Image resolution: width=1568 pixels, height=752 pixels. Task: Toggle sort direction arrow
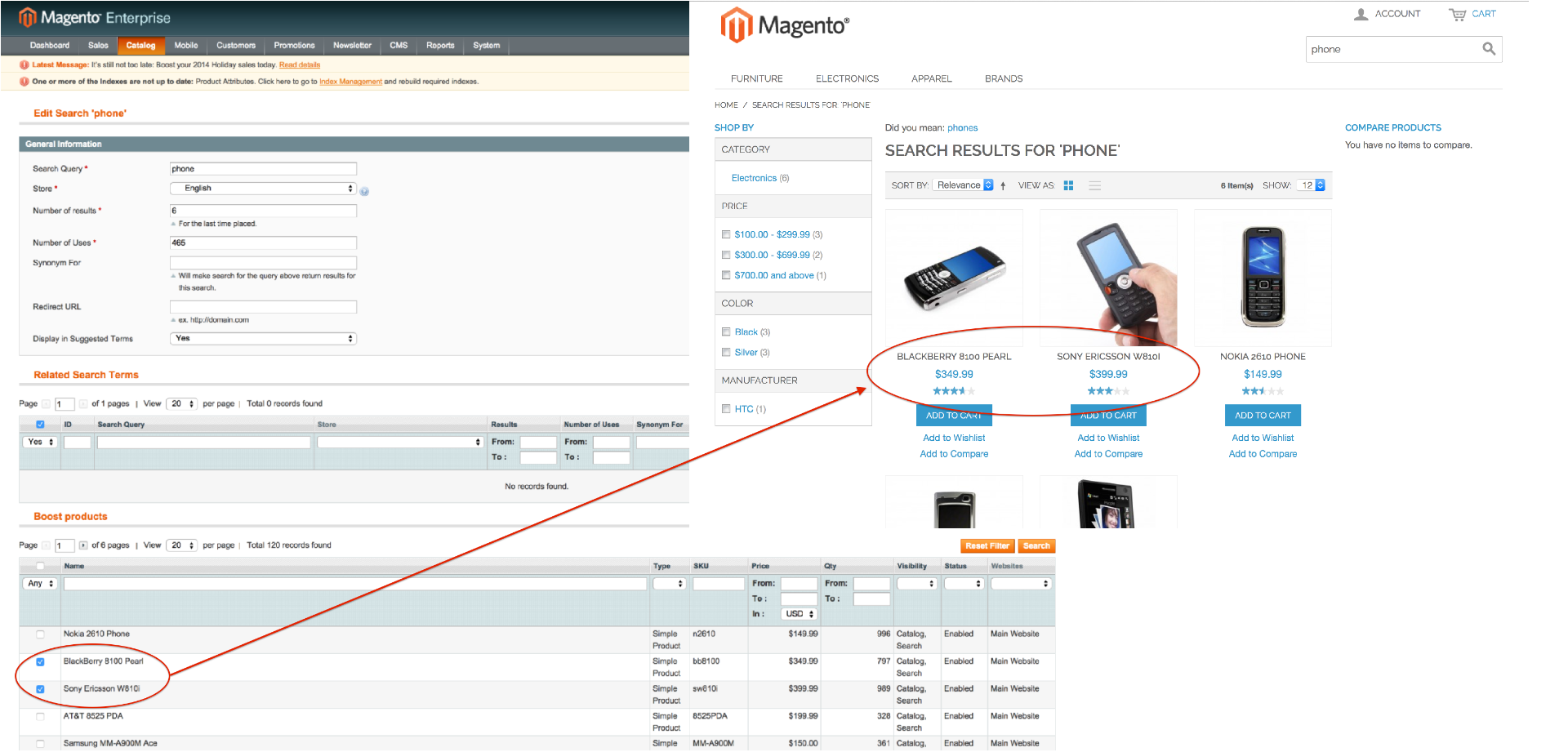click(x=1003, y=185)
